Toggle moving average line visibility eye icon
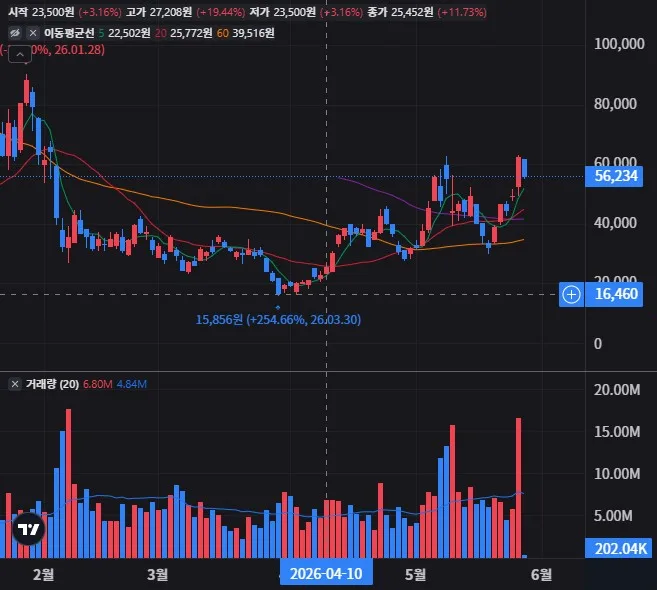This screenshot has width=657, height=590. pos(15,33)
